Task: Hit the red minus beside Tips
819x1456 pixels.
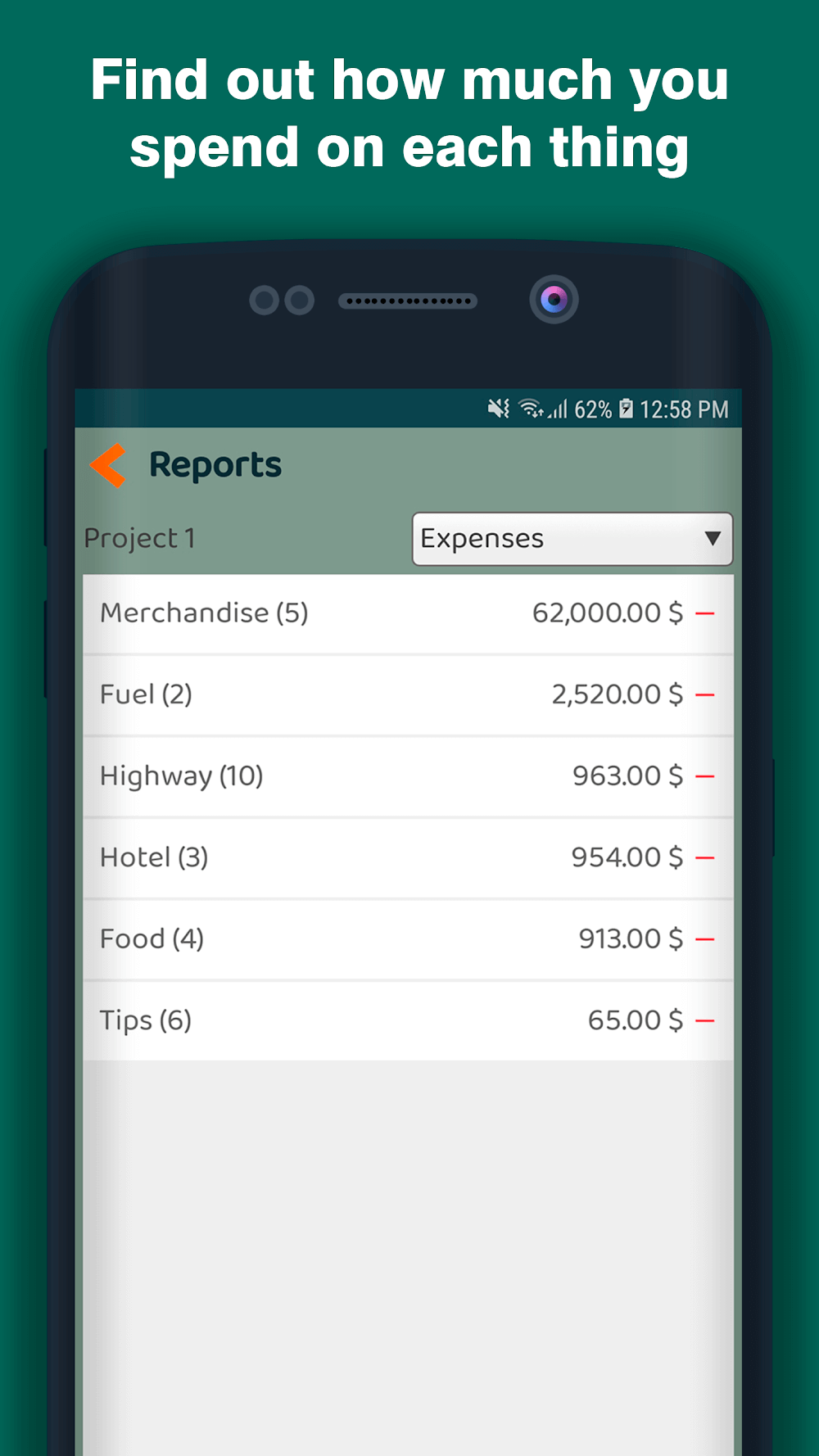Action: 704,1021
